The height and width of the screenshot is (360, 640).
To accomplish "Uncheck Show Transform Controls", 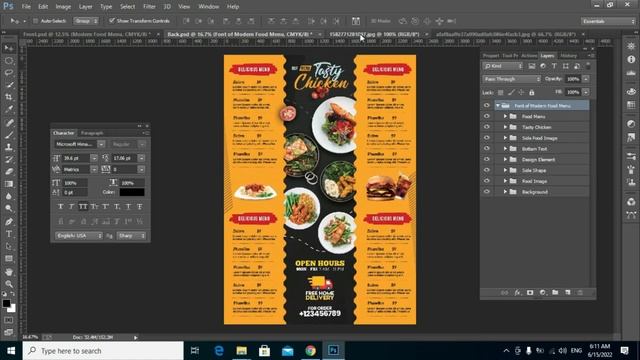I will (x=111, y=20).
